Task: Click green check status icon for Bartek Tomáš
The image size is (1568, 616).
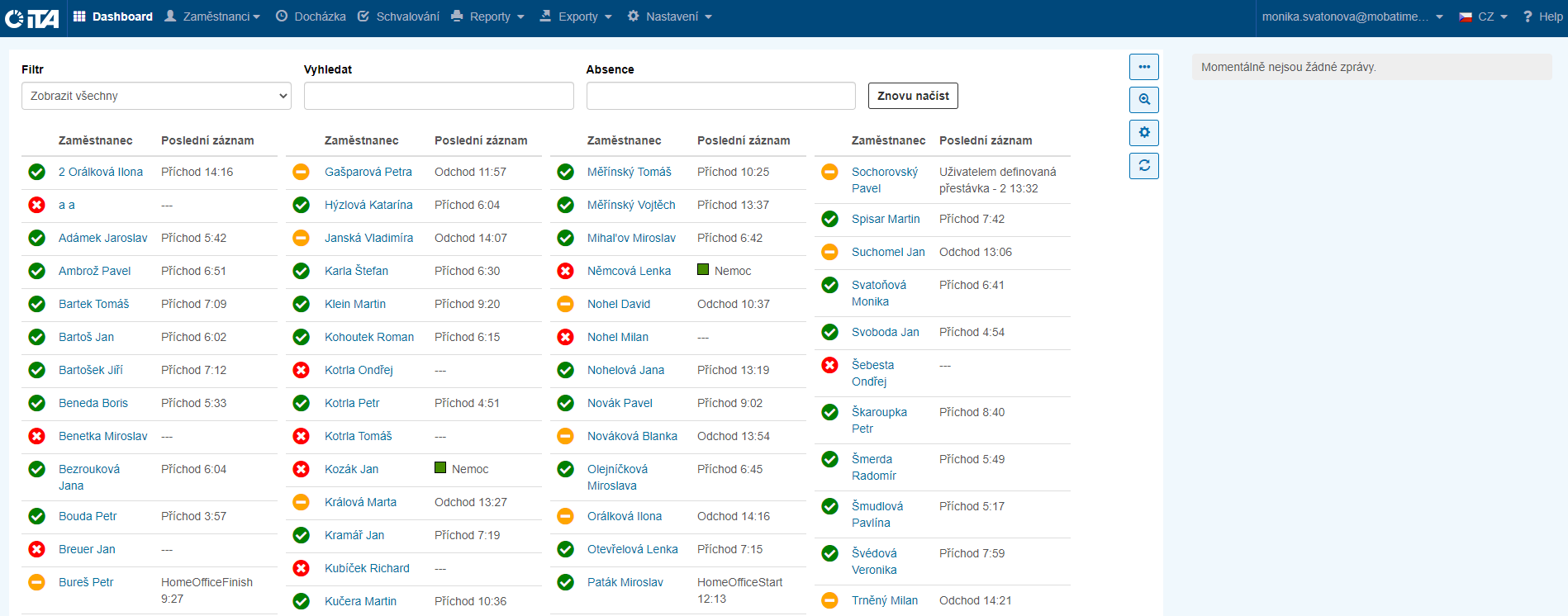Action: click(x=37, y=304)
